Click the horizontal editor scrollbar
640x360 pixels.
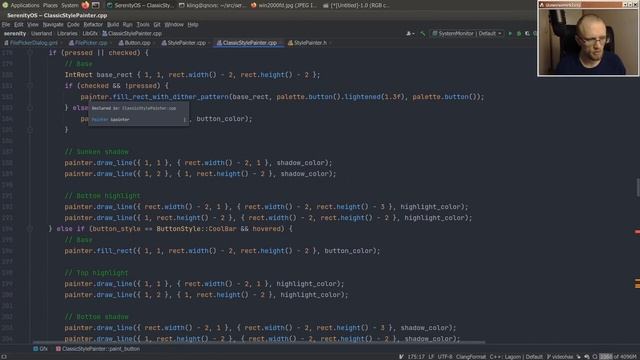[259, 342]
